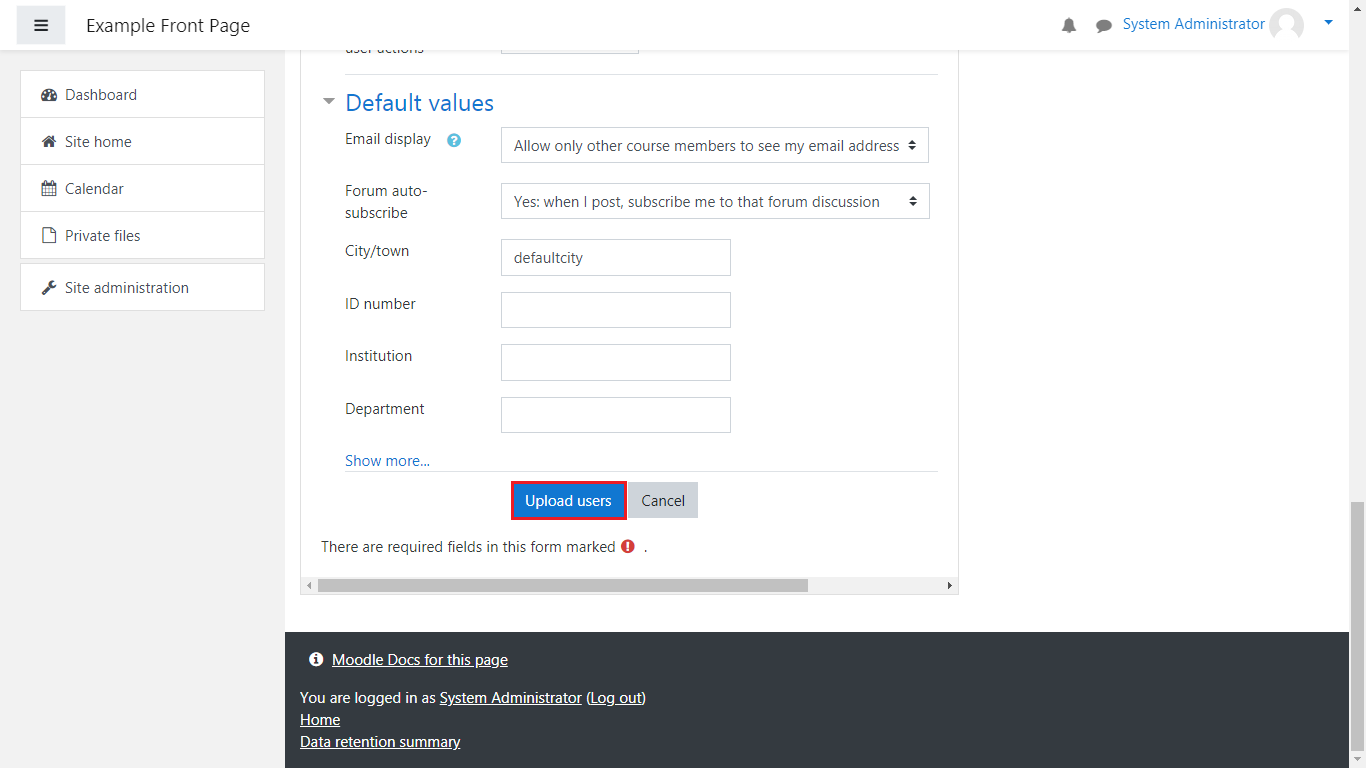Click the horizontal scrollbar under the form

click(562, 585)
